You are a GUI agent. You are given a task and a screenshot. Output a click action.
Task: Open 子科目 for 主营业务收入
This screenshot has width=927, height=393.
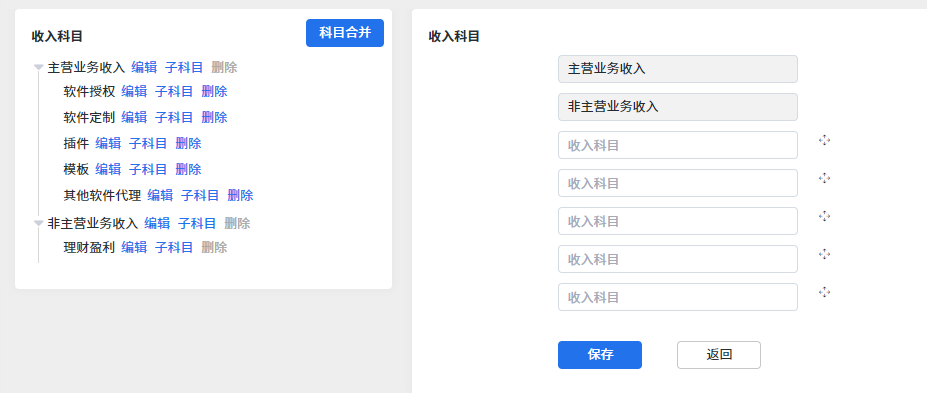click(184, 67)
